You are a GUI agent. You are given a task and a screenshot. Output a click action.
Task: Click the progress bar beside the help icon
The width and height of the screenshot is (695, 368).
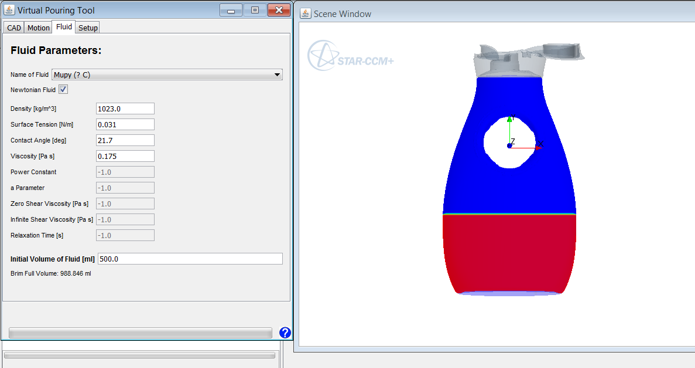coord(140,333)
